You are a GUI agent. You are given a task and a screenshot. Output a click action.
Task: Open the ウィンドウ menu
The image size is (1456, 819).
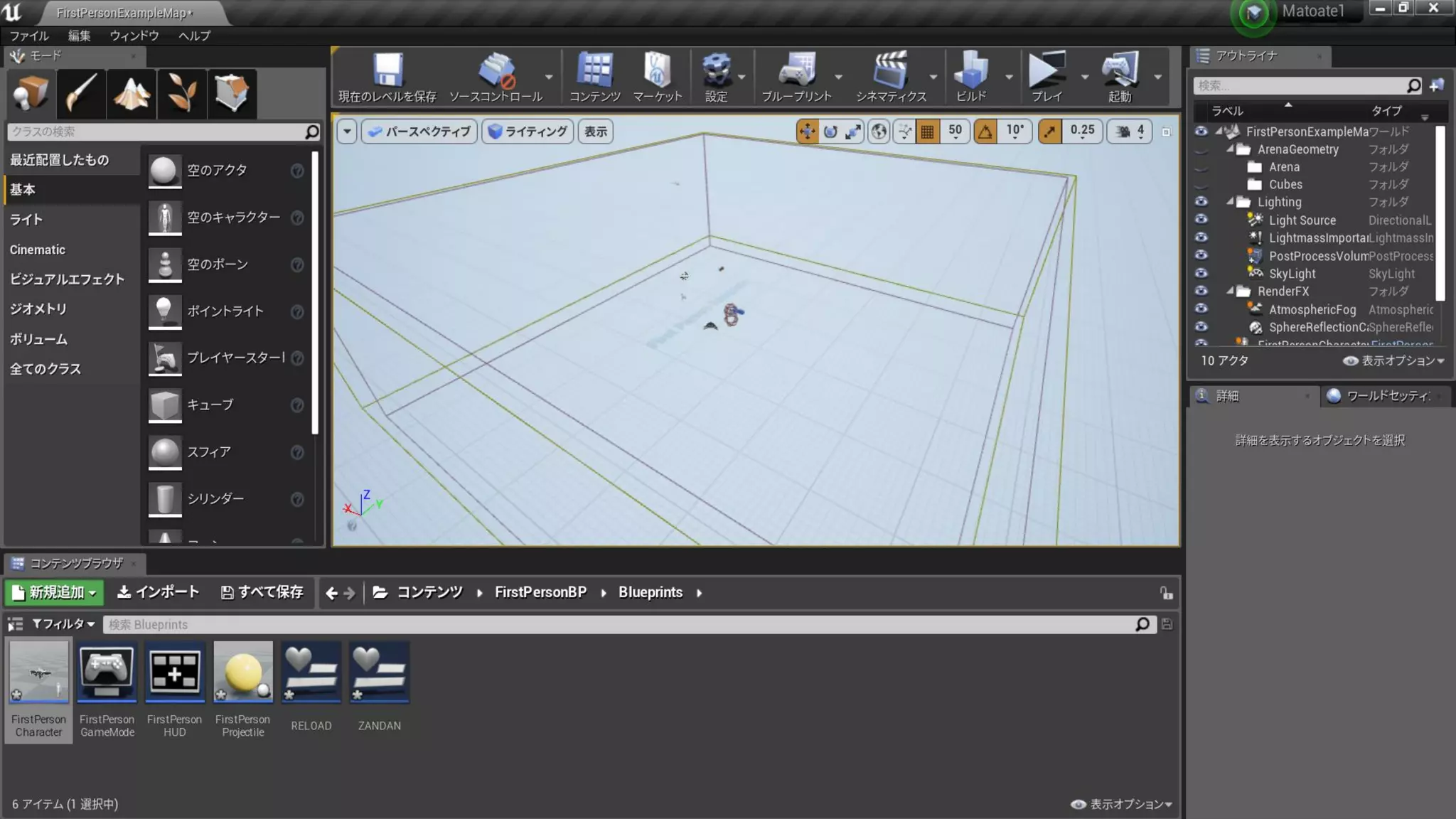pyautogui.click(x=134, y=36)
